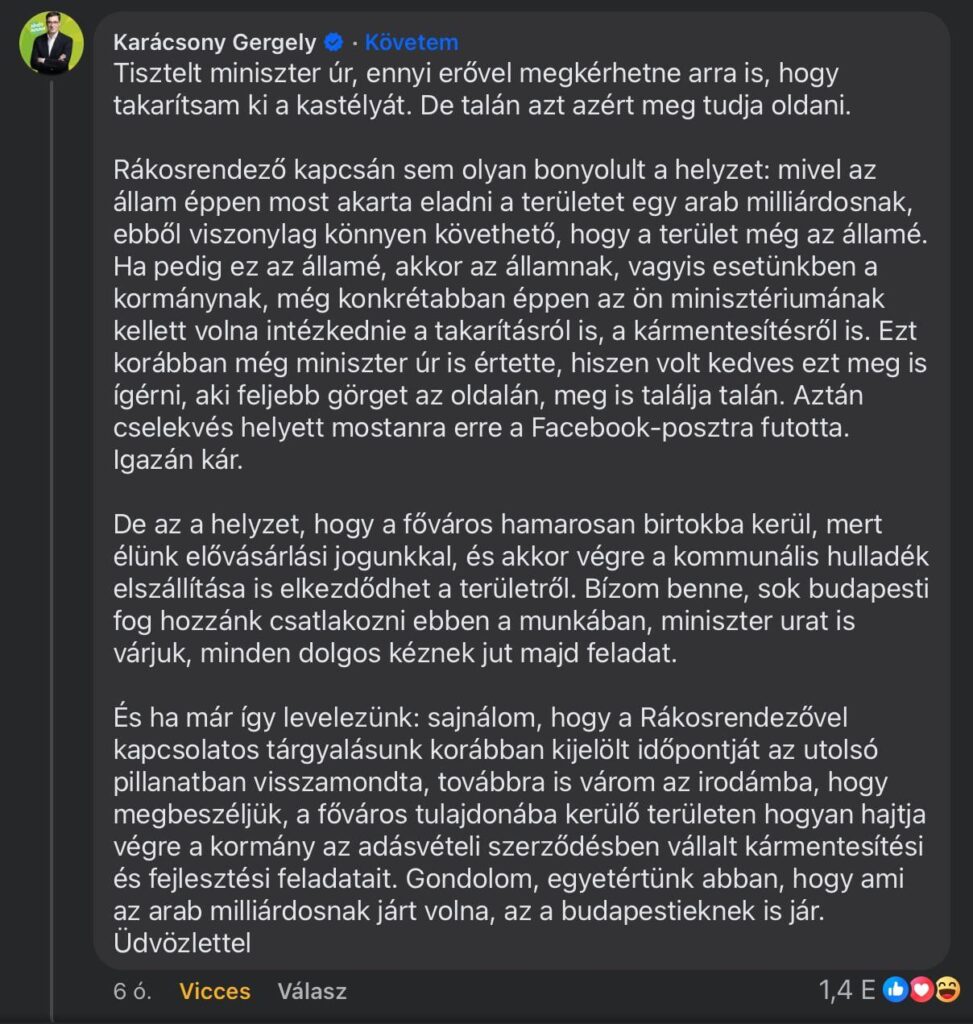This screenshot has width=973, height=1024.
Task: Click the words Igazán kár
Action: [x=178, y=460]
